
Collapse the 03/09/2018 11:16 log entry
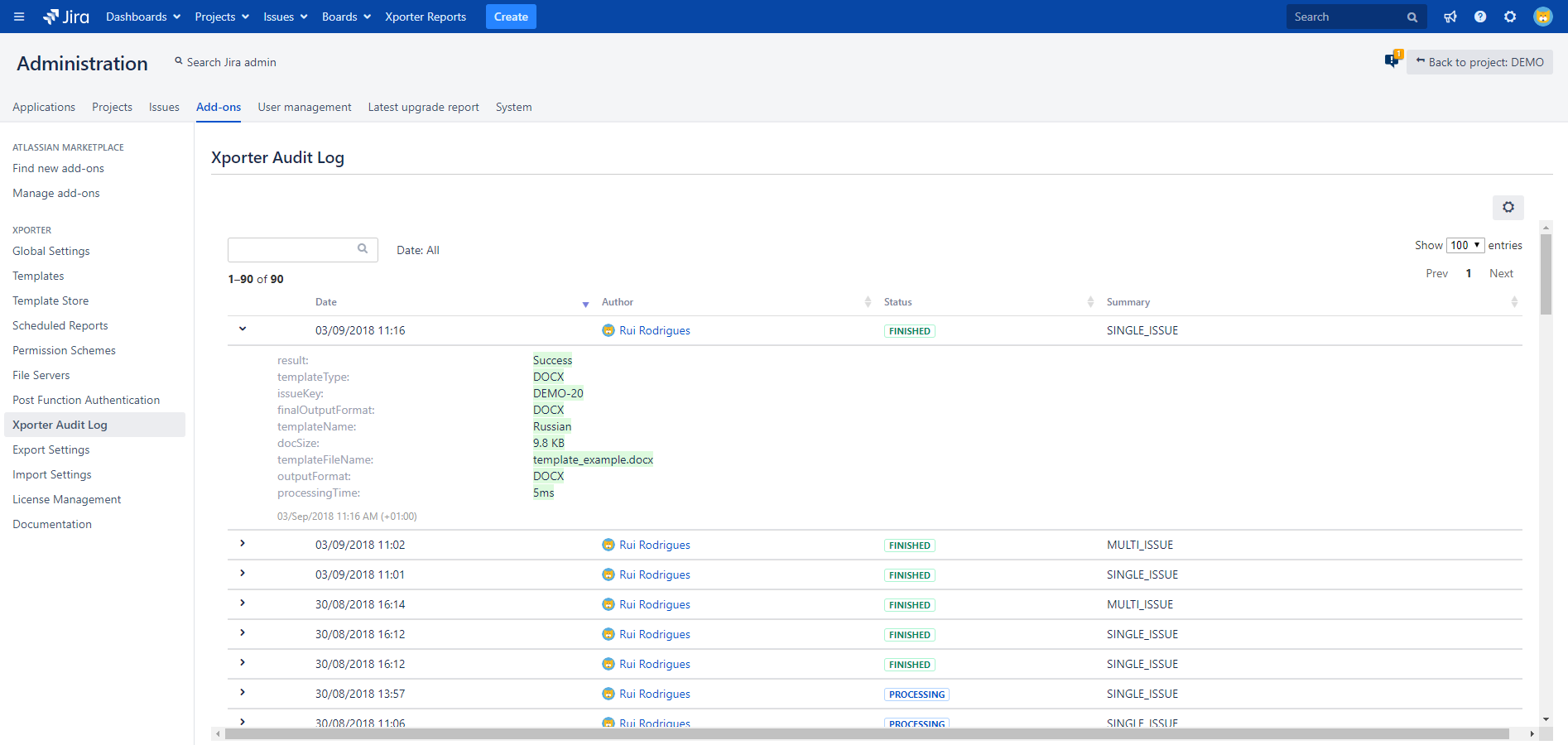coord(243,329)
